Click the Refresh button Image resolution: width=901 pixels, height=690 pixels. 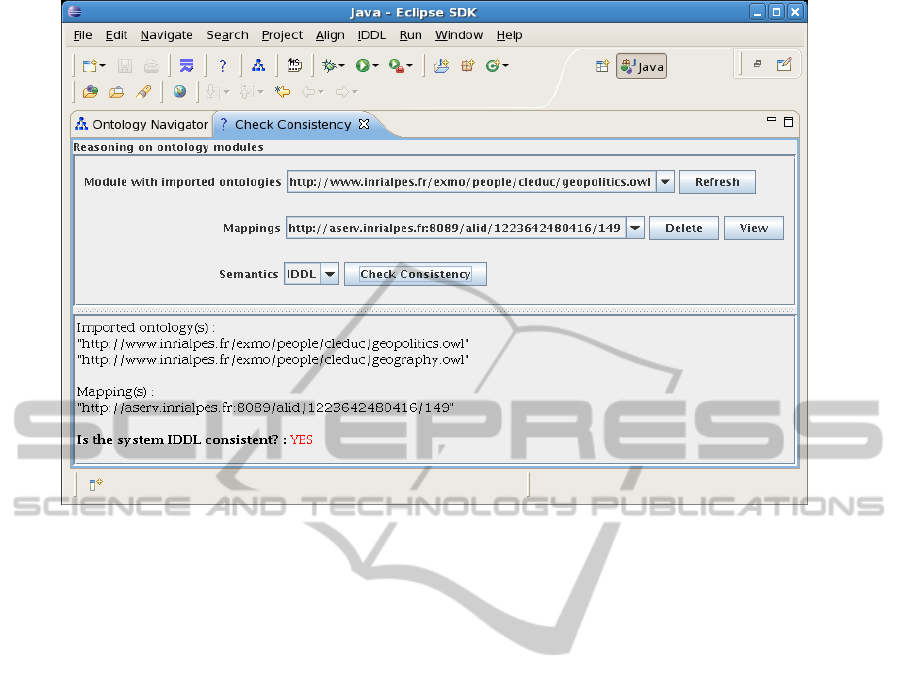pyautogui.click(x=717, y=182)
